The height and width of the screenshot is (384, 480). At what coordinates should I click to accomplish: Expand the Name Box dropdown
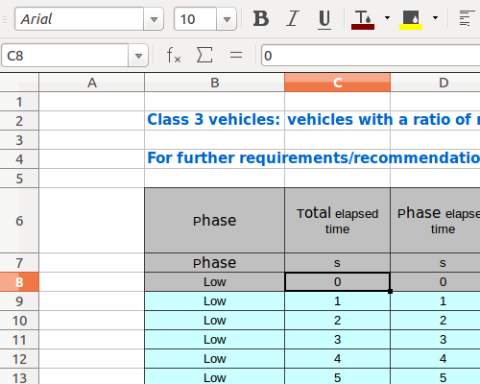pos(138,56)
